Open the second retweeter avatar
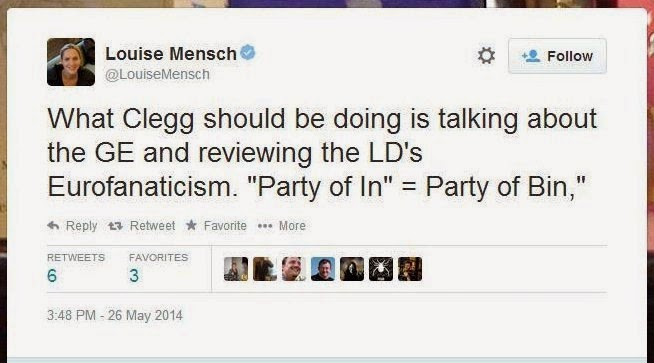654x363 pixels. tap(265, 269)
